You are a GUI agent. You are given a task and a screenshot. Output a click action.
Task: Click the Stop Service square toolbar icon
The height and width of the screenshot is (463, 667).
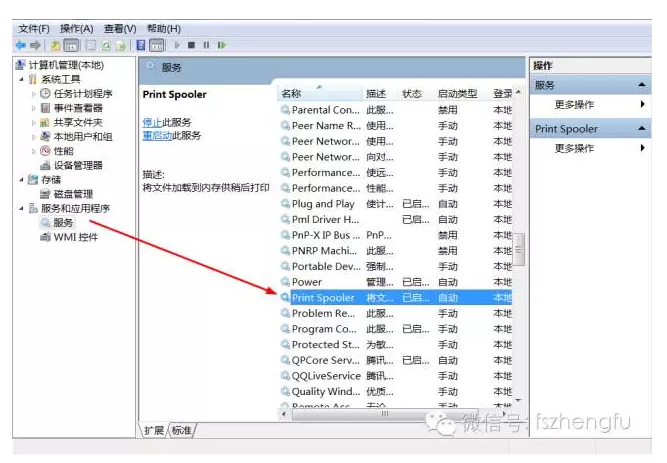(x=192, y=45)
